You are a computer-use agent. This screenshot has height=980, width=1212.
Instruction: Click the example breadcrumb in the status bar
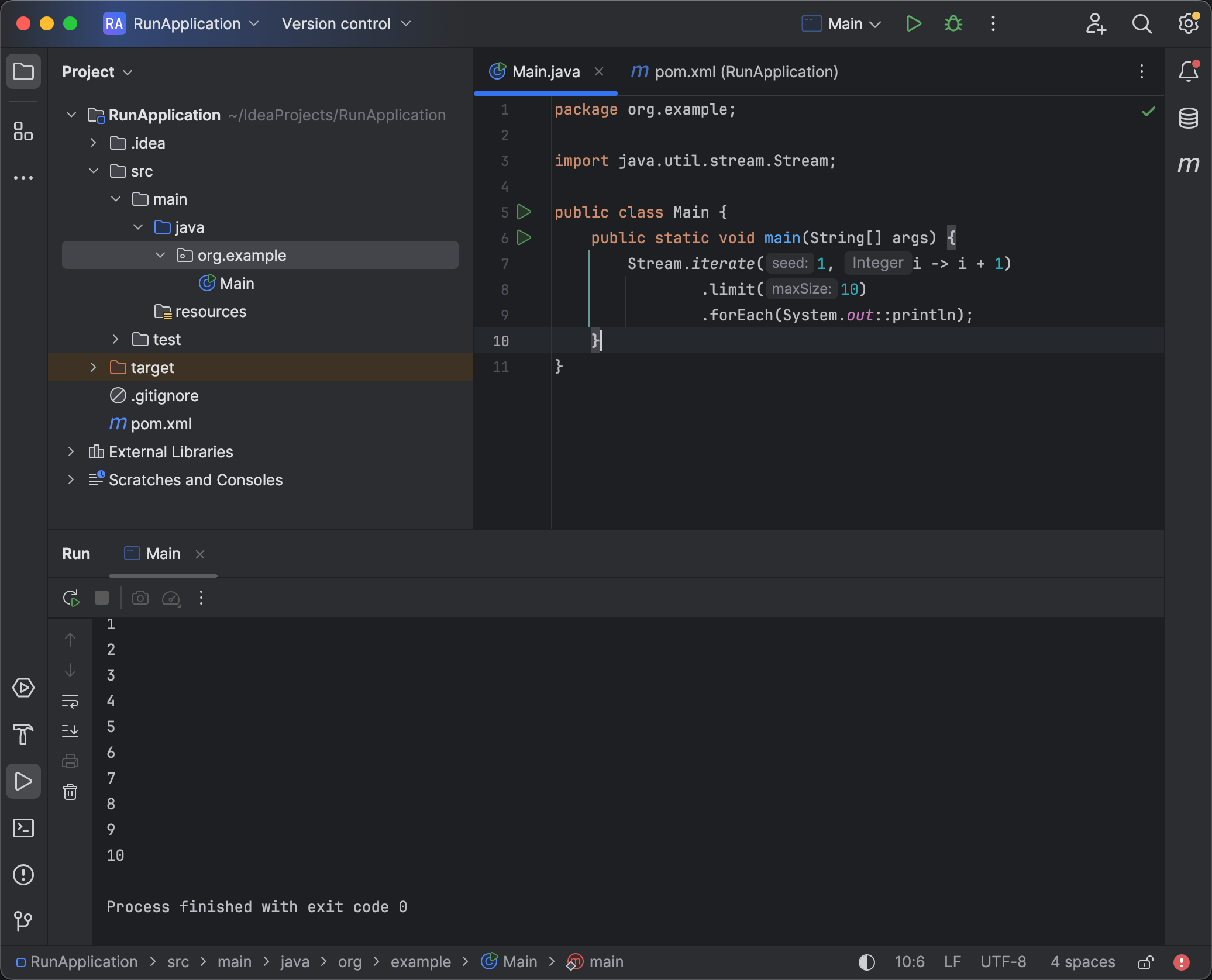(x=421, y=962)
